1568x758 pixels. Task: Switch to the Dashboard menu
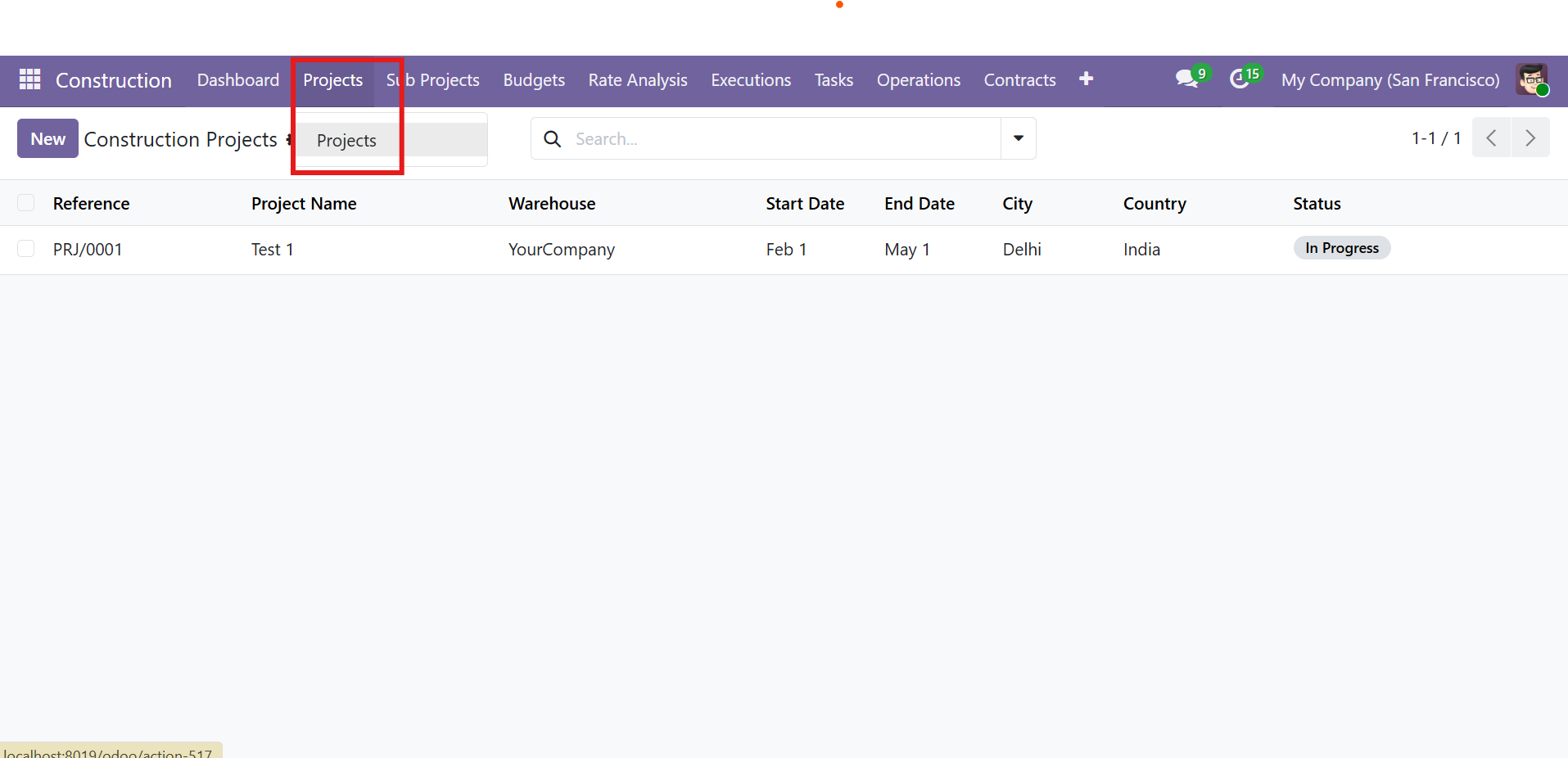[237, 79]
